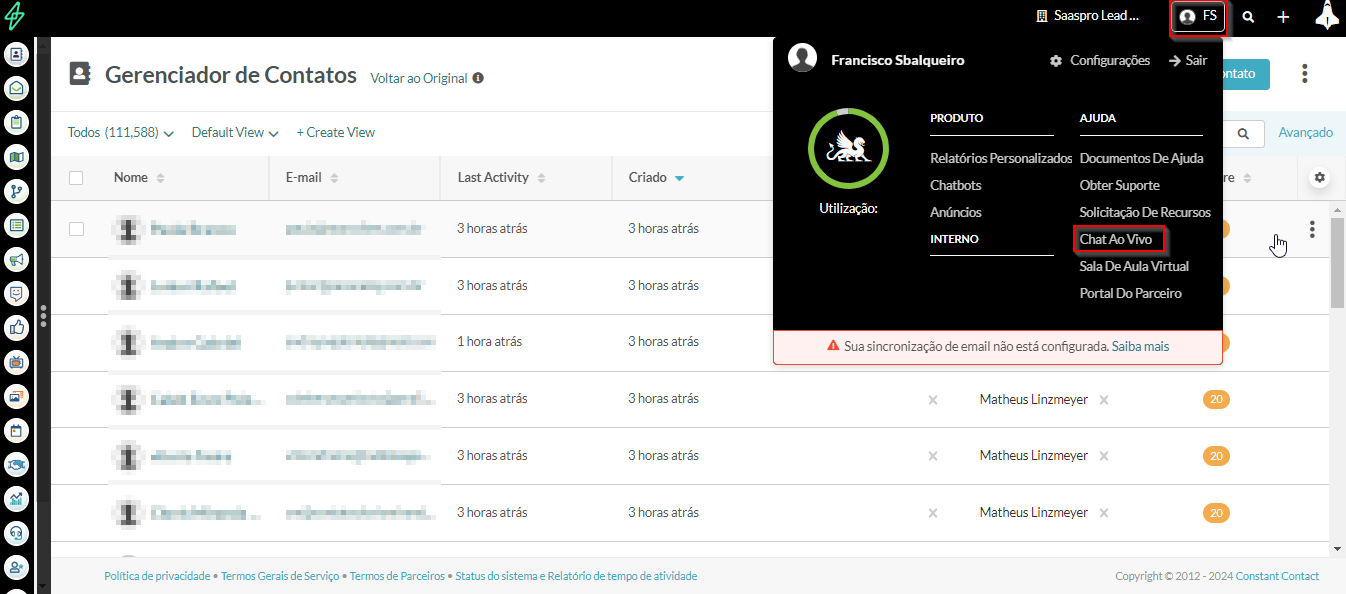Open table column settings gear icon
Screen dimensions: 1346x594
[x=1319, y=177]
